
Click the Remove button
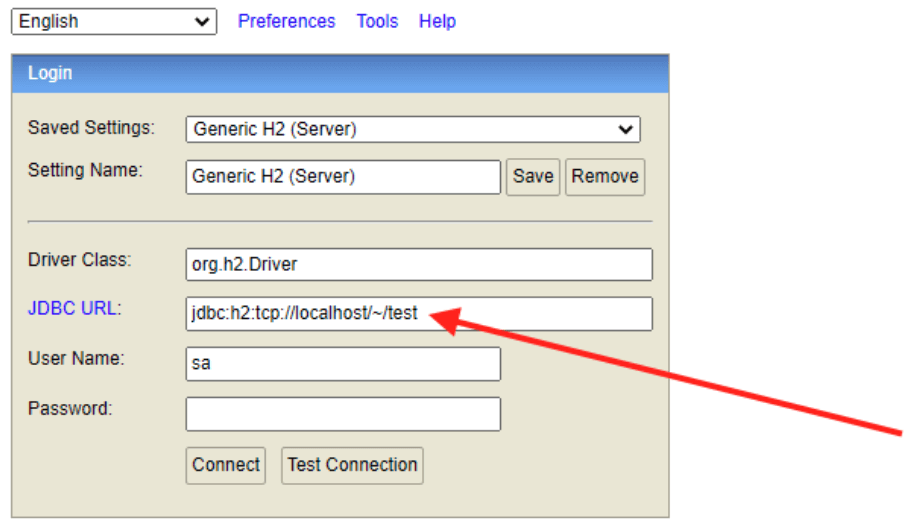605,177
